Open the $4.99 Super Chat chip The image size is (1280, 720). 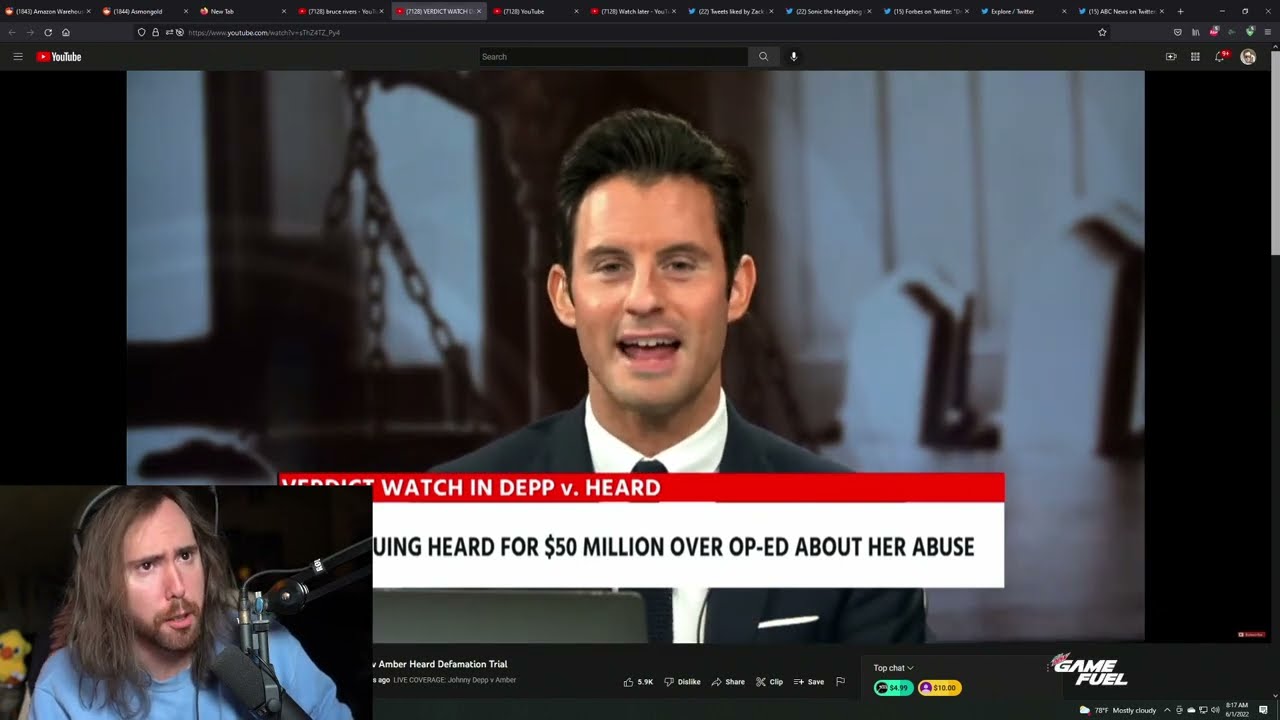tap(893, 688)
